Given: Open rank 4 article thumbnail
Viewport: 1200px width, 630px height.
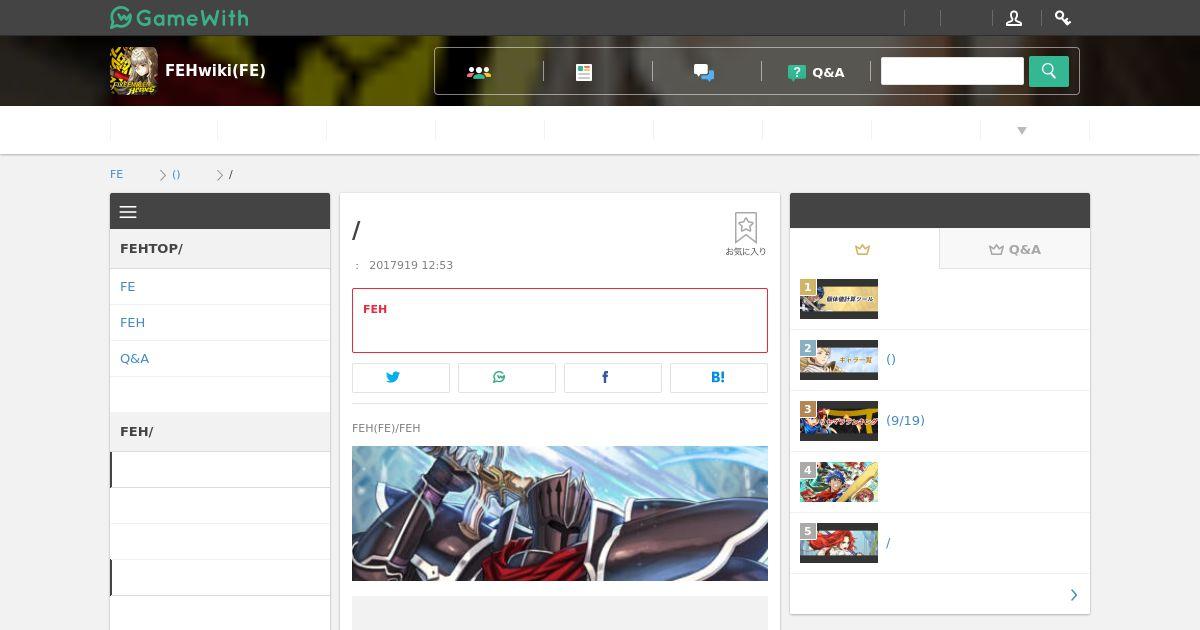Looking at the screenshot, I should [x=839, y=482].
